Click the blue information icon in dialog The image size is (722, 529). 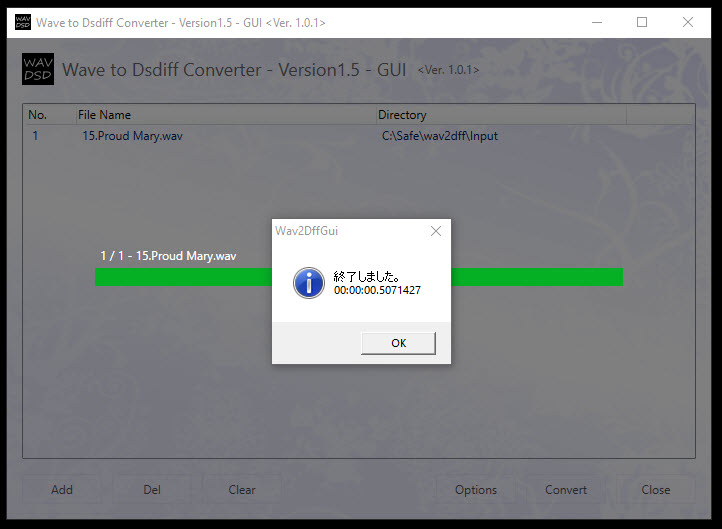pyautogui.click(x=309, y=283)
